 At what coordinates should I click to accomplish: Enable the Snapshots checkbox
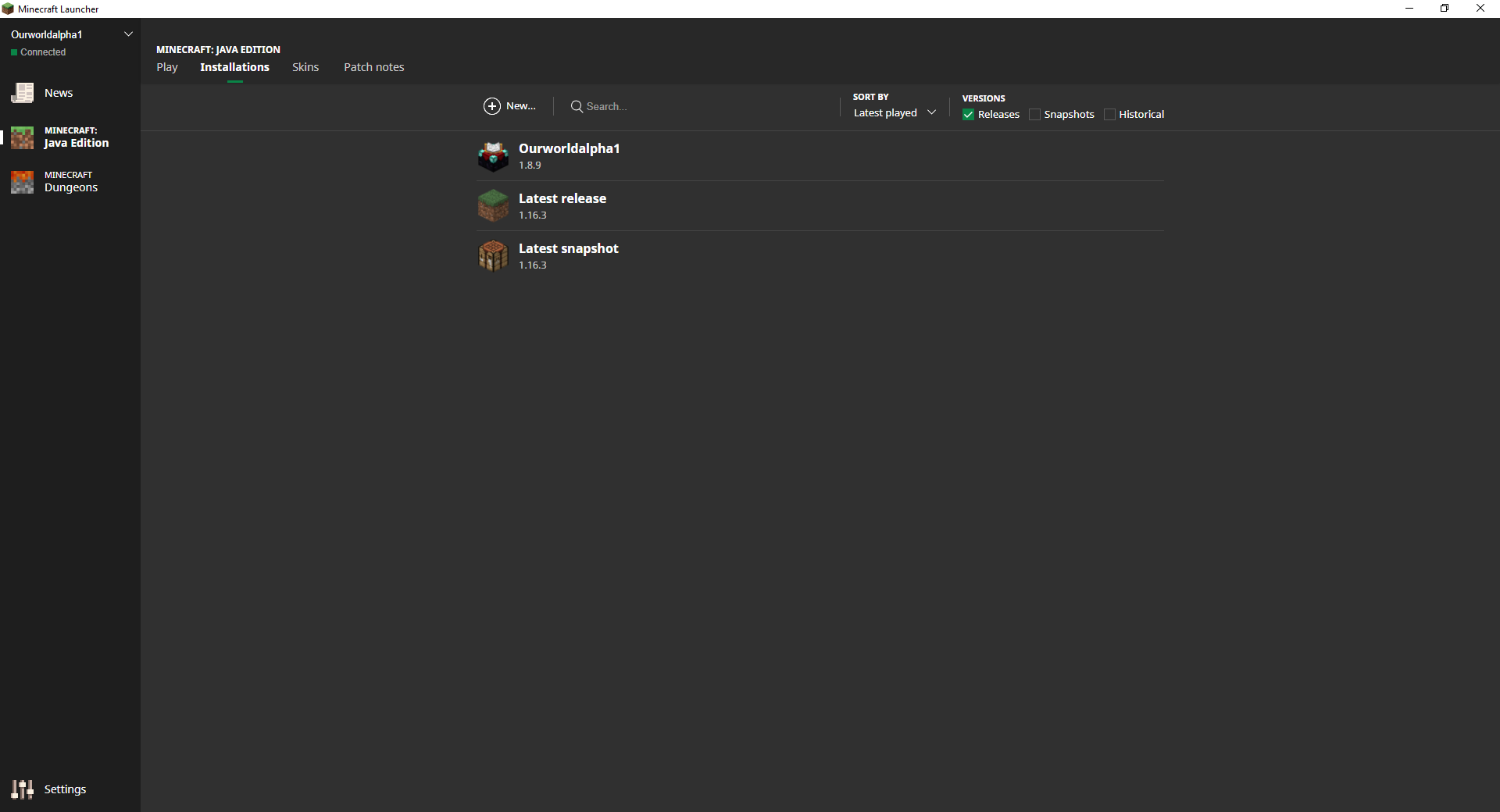pyautogui.click(x=1035, y=115)
